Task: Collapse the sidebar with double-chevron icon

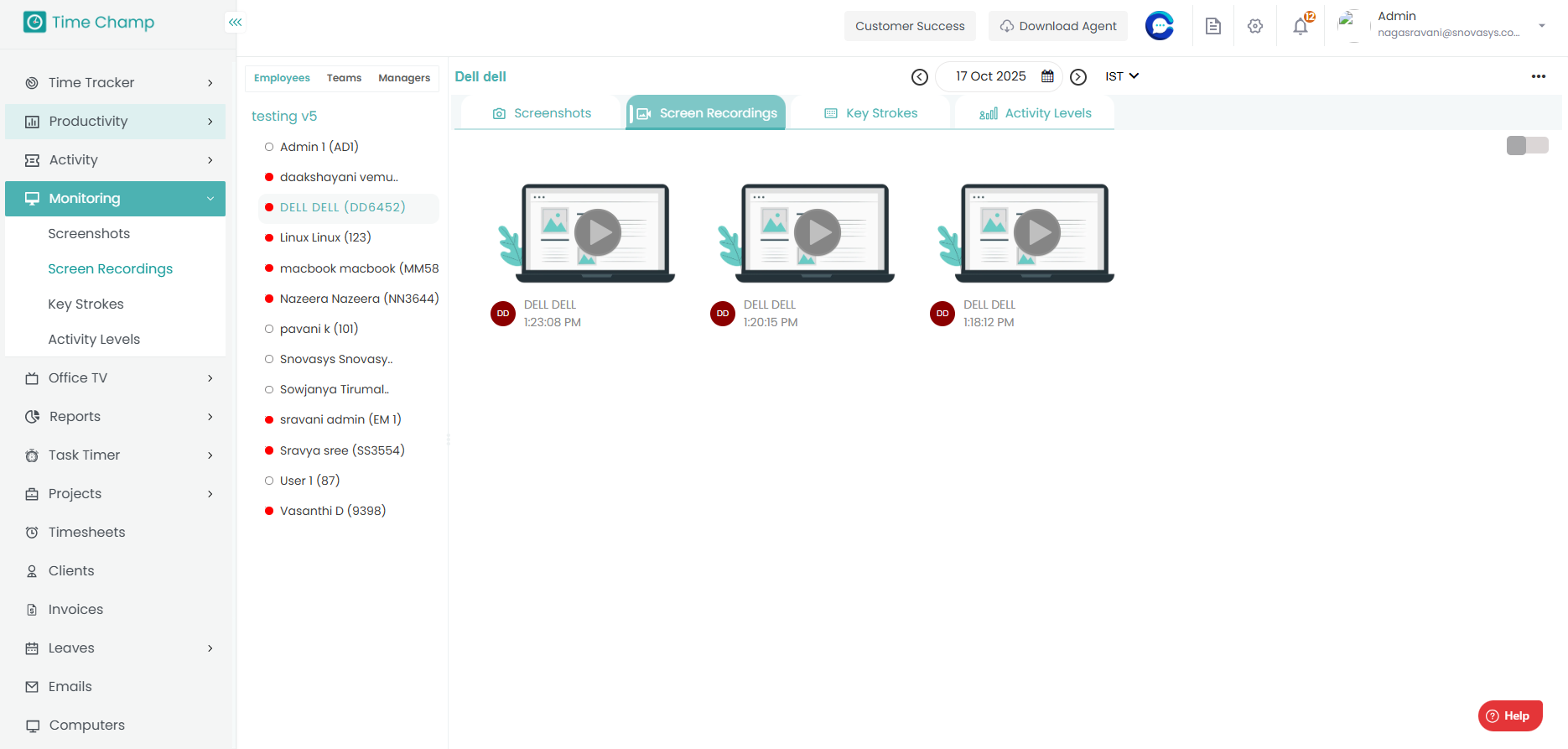Action: [x=236, y=23]
